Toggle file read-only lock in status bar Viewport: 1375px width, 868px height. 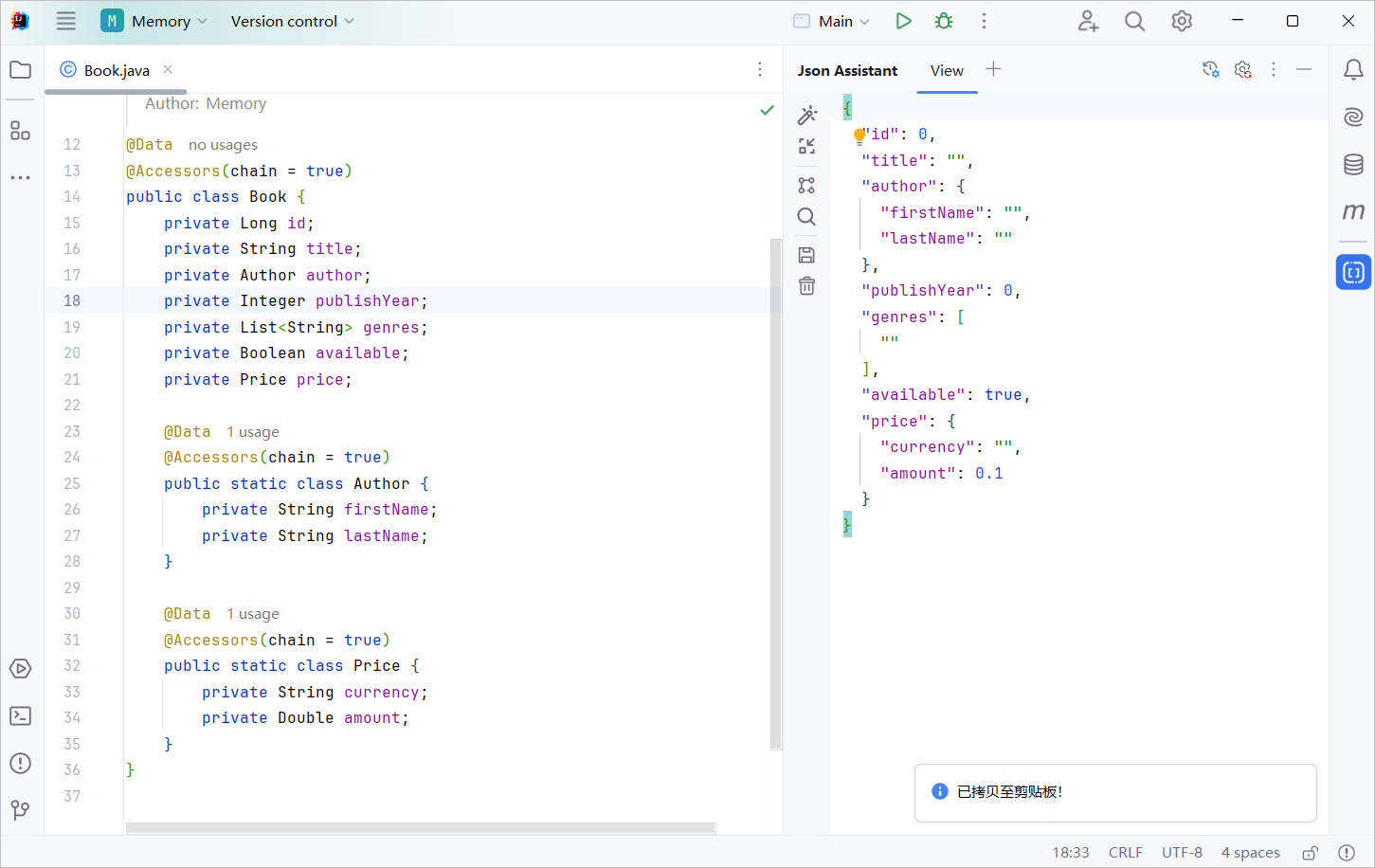pyautogui.click(x=1311, y=852)
